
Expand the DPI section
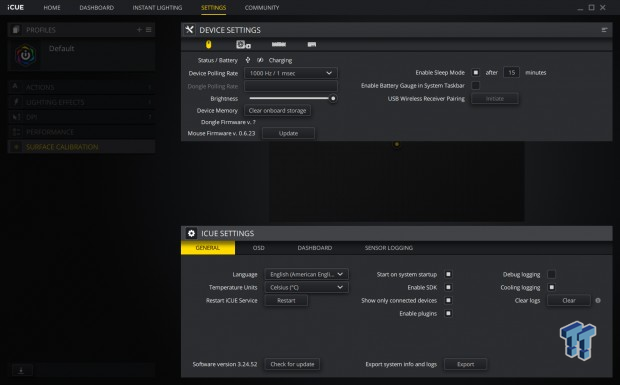[x=81, y=117]
